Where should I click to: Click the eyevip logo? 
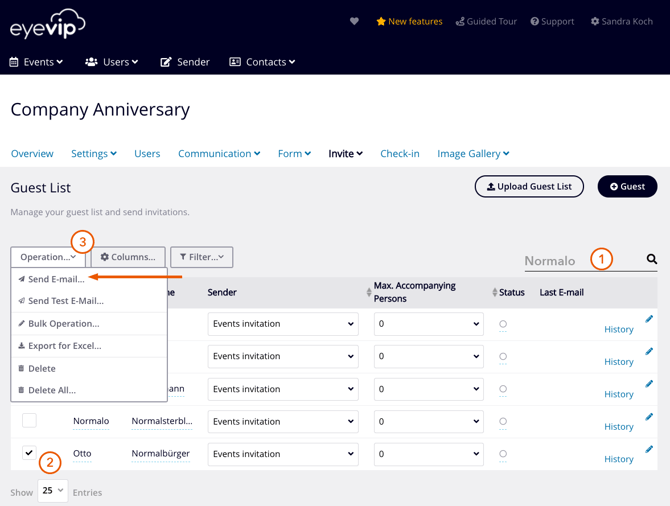point(48,24)
